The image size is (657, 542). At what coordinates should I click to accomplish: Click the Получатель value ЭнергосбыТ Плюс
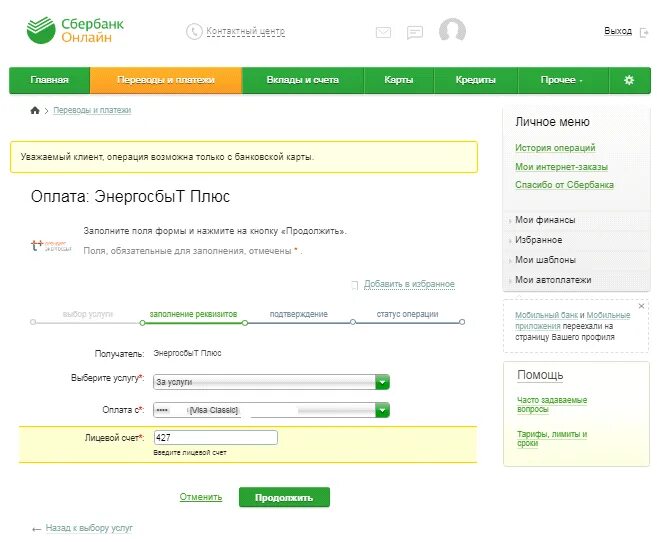(x=187, y=354)
